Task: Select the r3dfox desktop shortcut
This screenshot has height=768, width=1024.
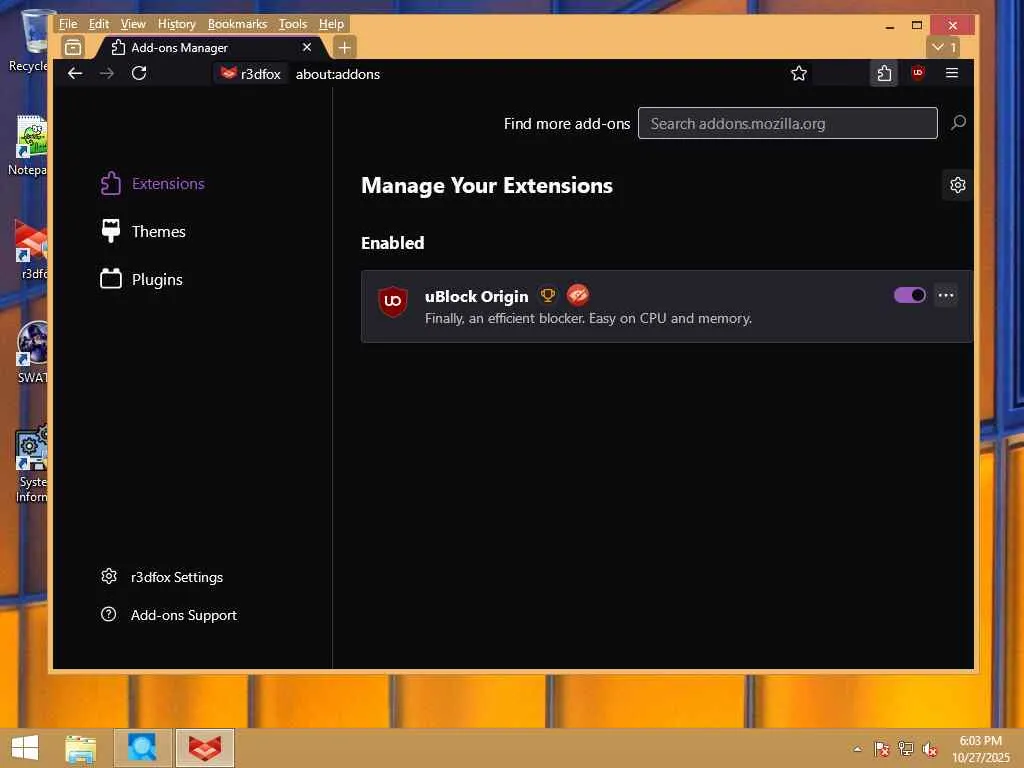Action: coord(29,249)
